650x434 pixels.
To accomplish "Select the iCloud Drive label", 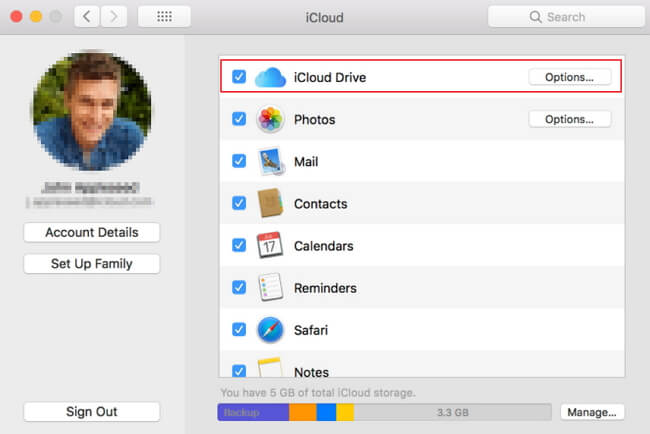I will tap(330, 78).
